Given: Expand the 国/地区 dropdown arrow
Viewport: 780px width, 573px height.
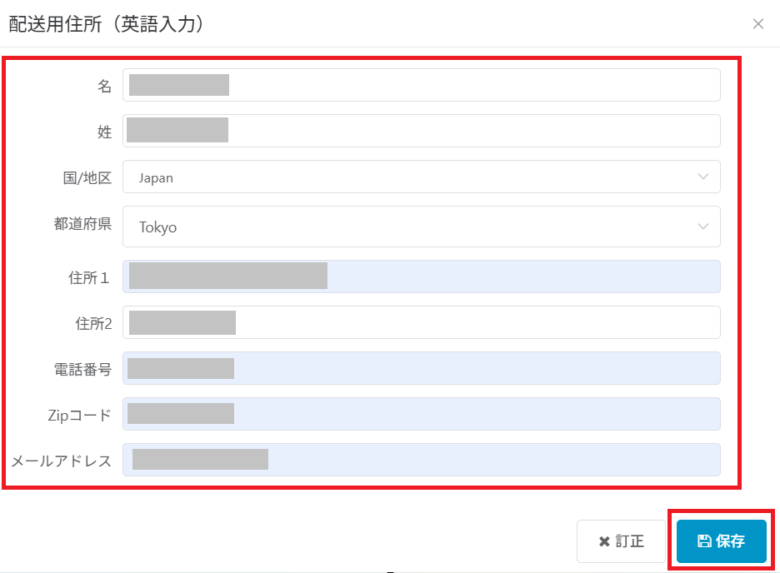Looking at the screenshot, I should 702,177.
